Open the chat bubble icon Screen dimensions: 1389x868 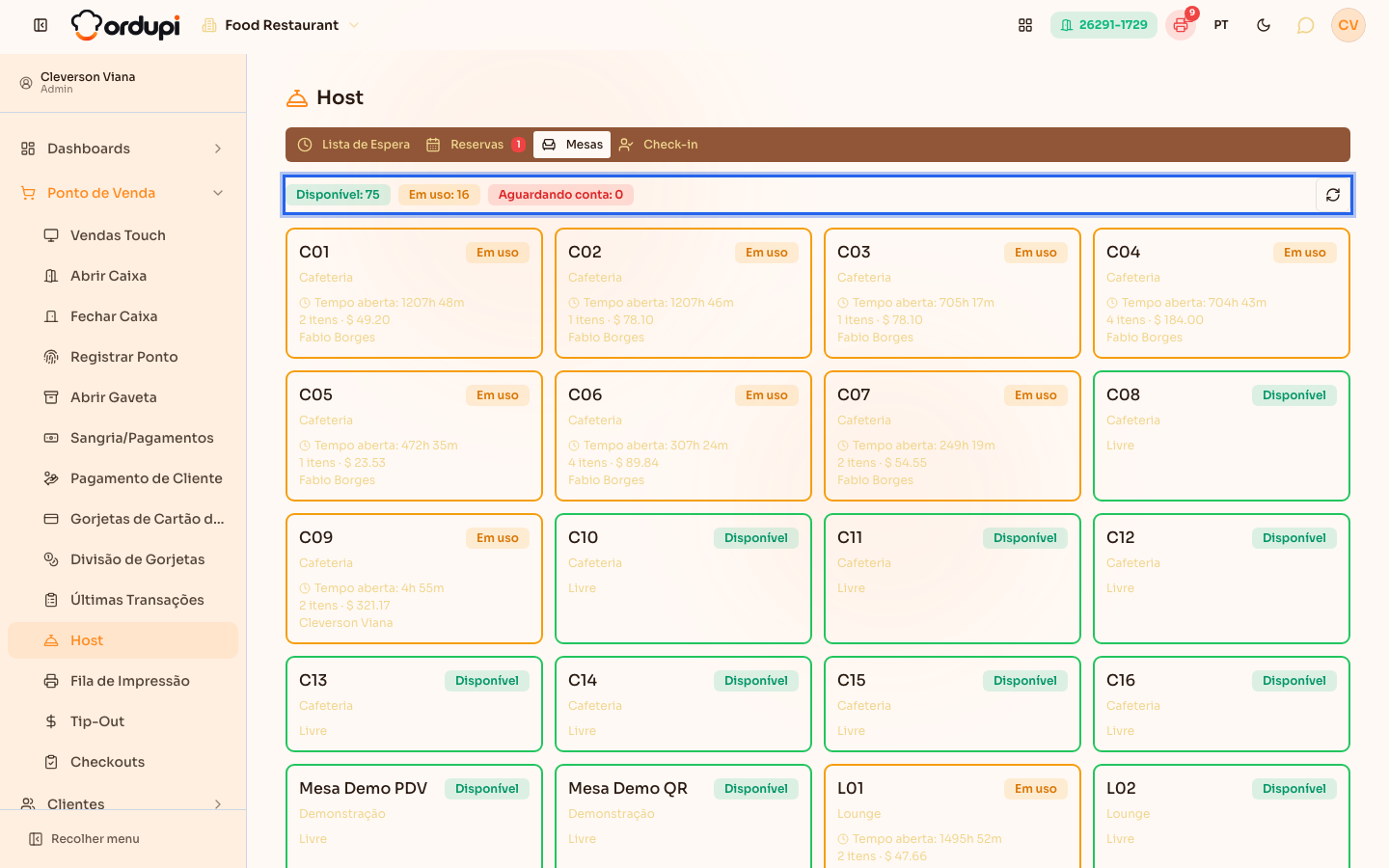[1305, 25]
